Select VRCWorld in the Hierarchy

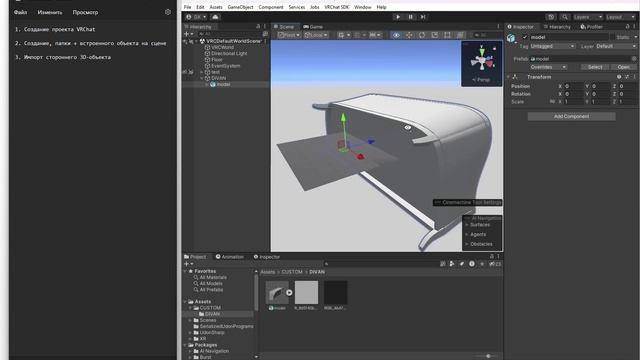tap(222, 47)
